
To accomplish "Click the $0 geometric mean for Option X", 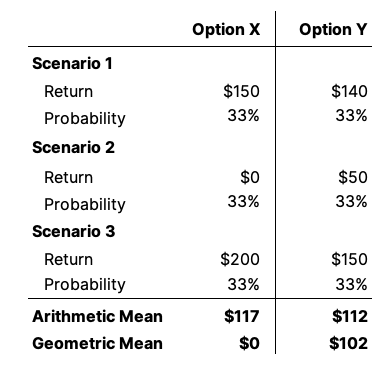I will point(249,343).
